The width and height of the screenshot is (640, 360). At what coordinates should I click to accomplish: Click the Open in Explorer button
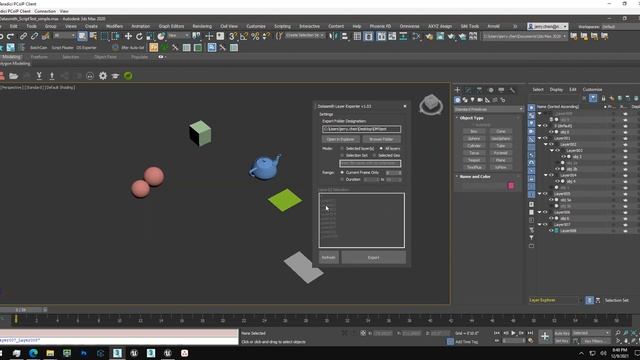click(x=340, y=140)
